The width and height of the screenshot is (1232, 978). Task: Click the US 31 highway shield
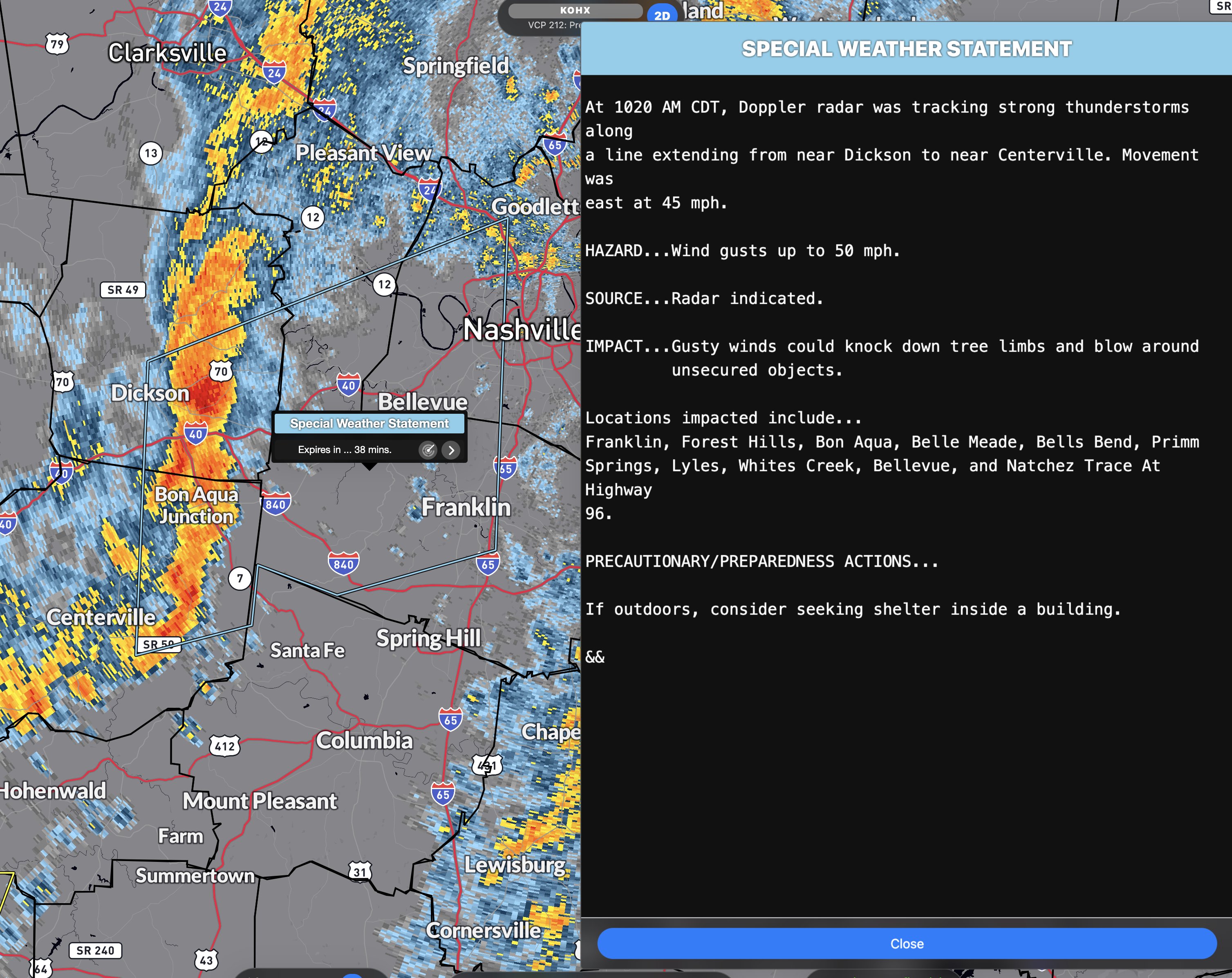360,872
